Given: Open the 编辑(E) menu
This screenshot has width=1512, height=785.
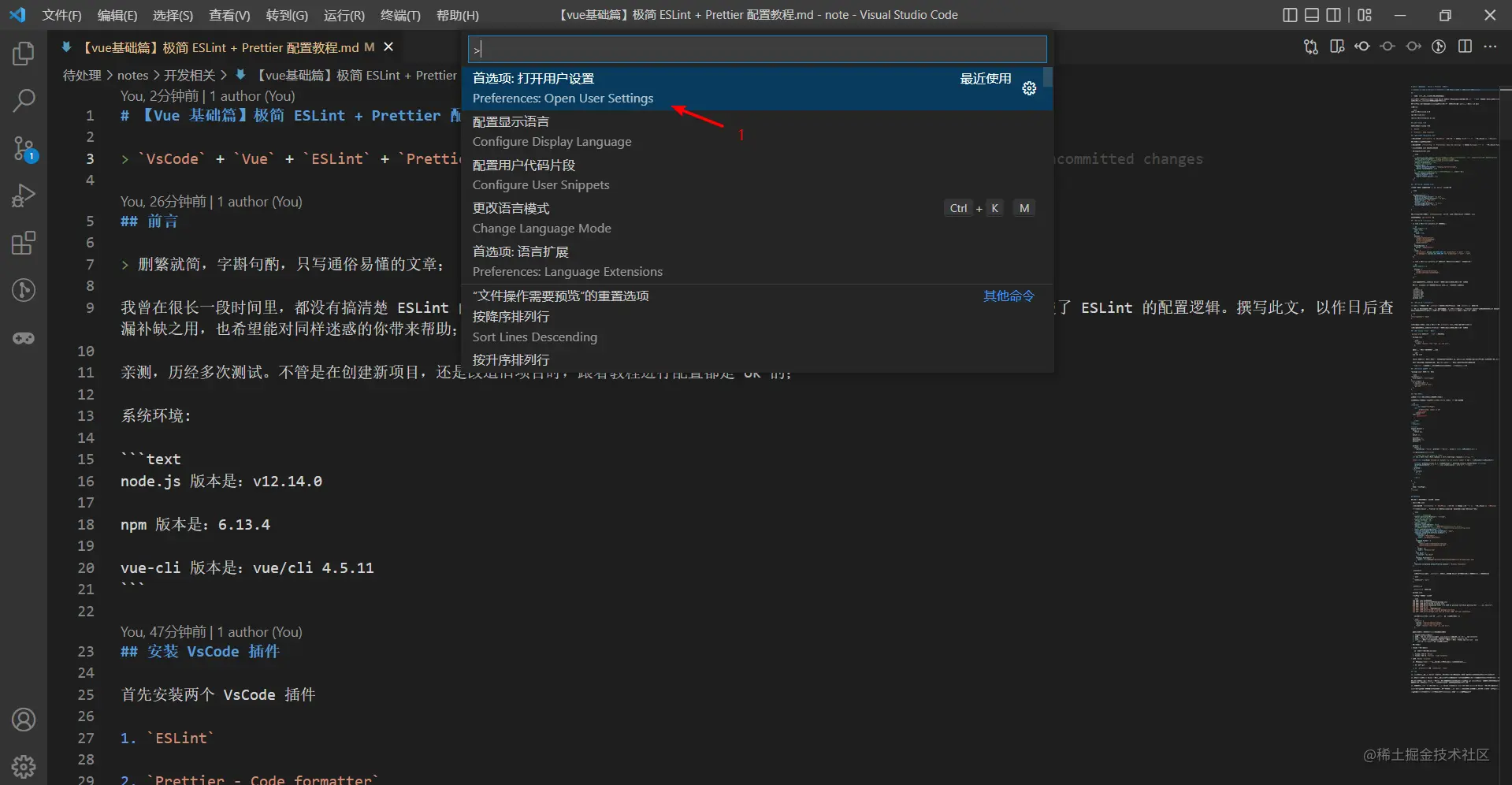Looking at the screenshot, I should [117, 15].
